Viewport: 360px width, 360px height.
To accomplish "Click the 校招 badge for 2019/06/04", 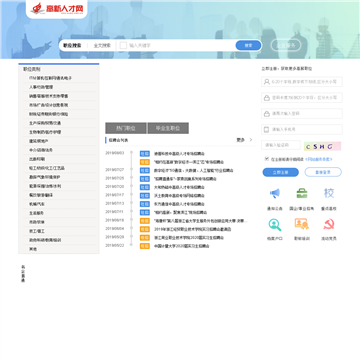I will 145,229.
